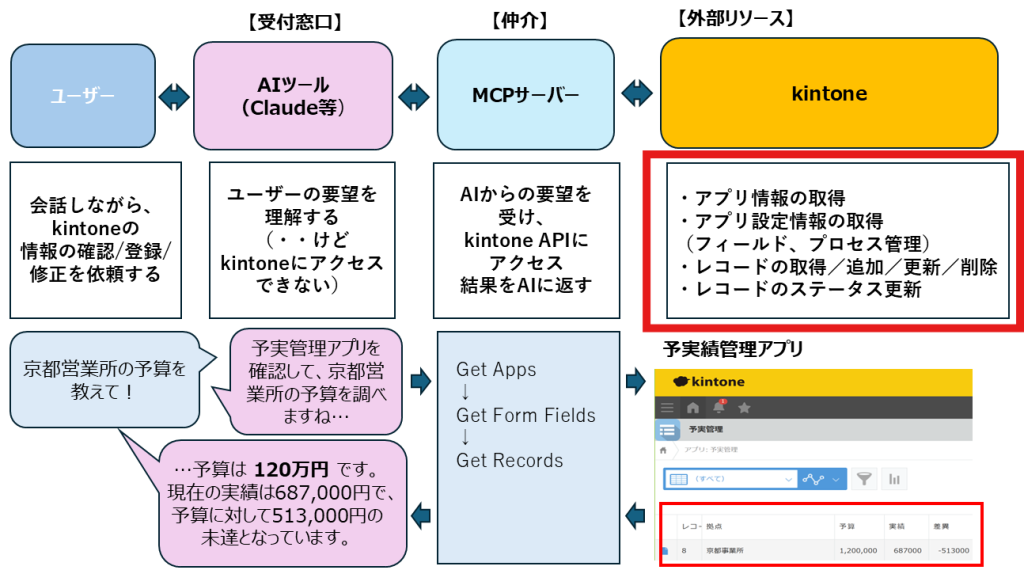
Task: Click the blue ユーザー box
Action: click(x=83, y=96)
